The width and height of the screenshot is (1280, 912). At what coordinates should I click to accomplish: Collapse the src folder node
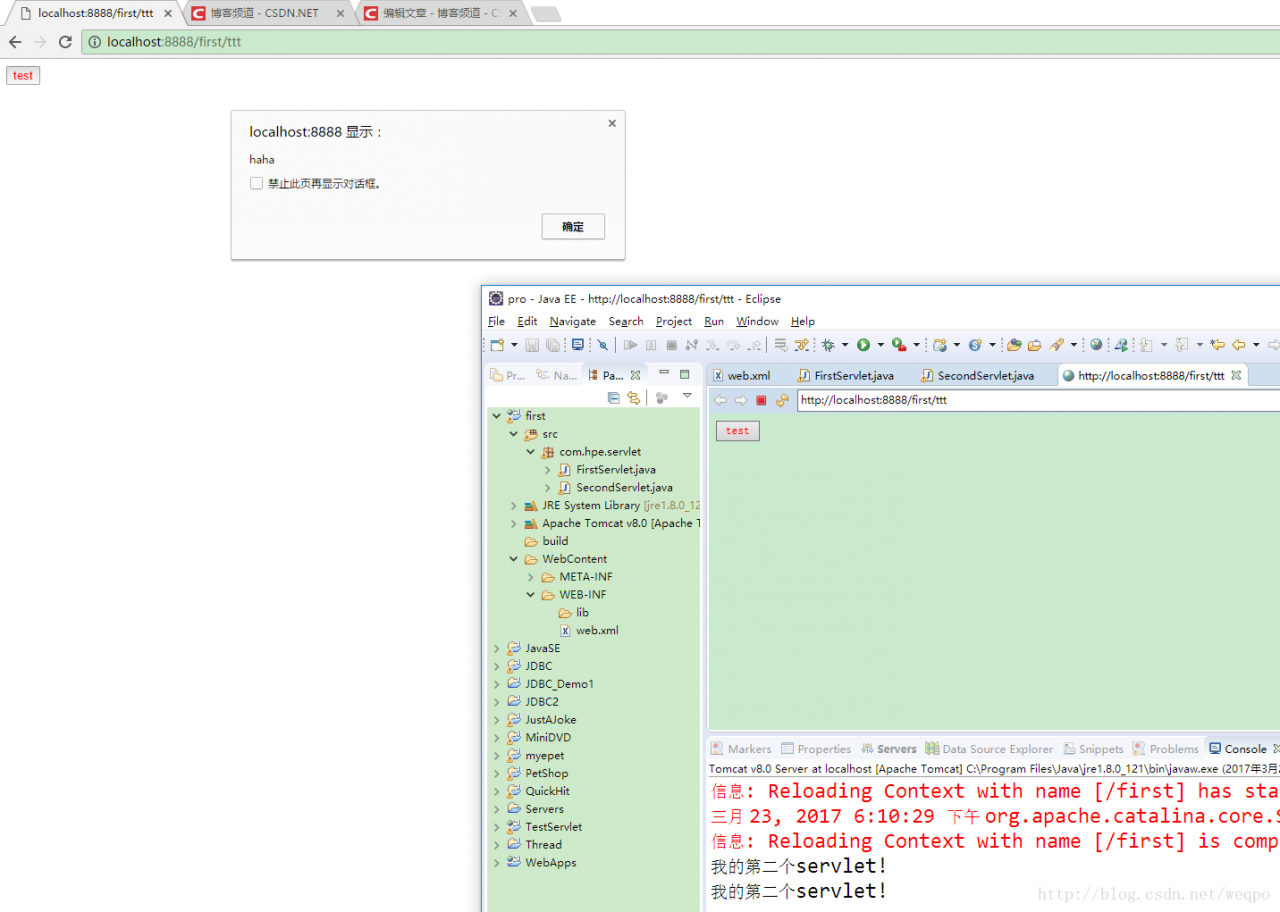(514, 434)
